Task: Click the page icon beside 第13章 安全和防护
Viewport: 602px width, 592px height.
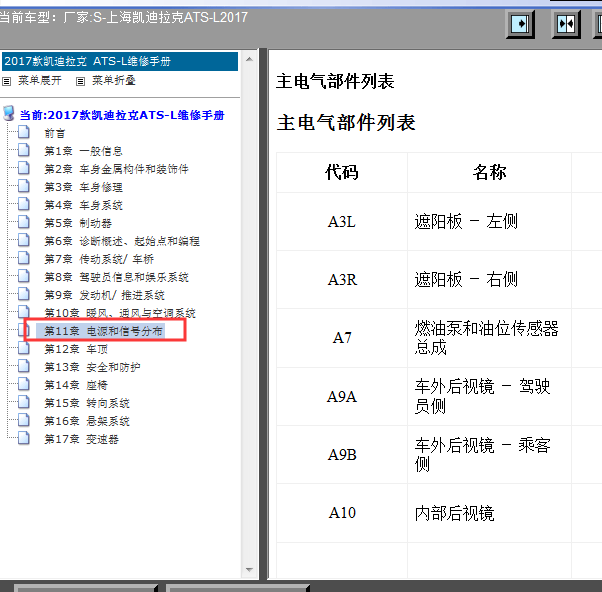Action: click(24, 366)
